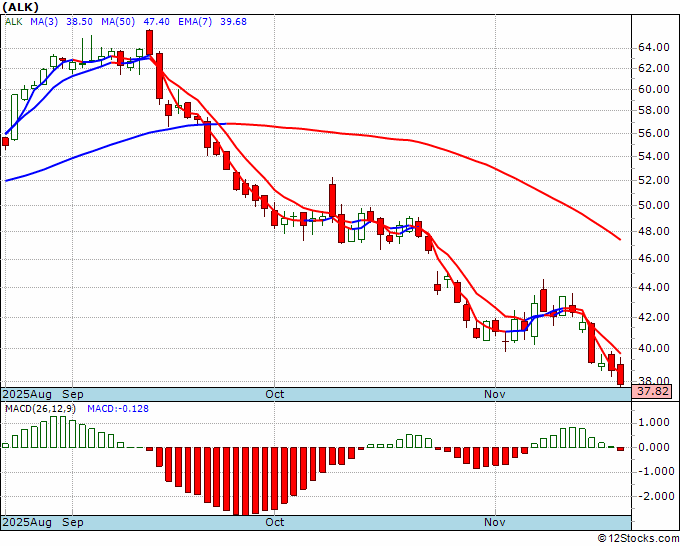
Task: Click the MA(3) value 38.50
Action: point(79,22)
